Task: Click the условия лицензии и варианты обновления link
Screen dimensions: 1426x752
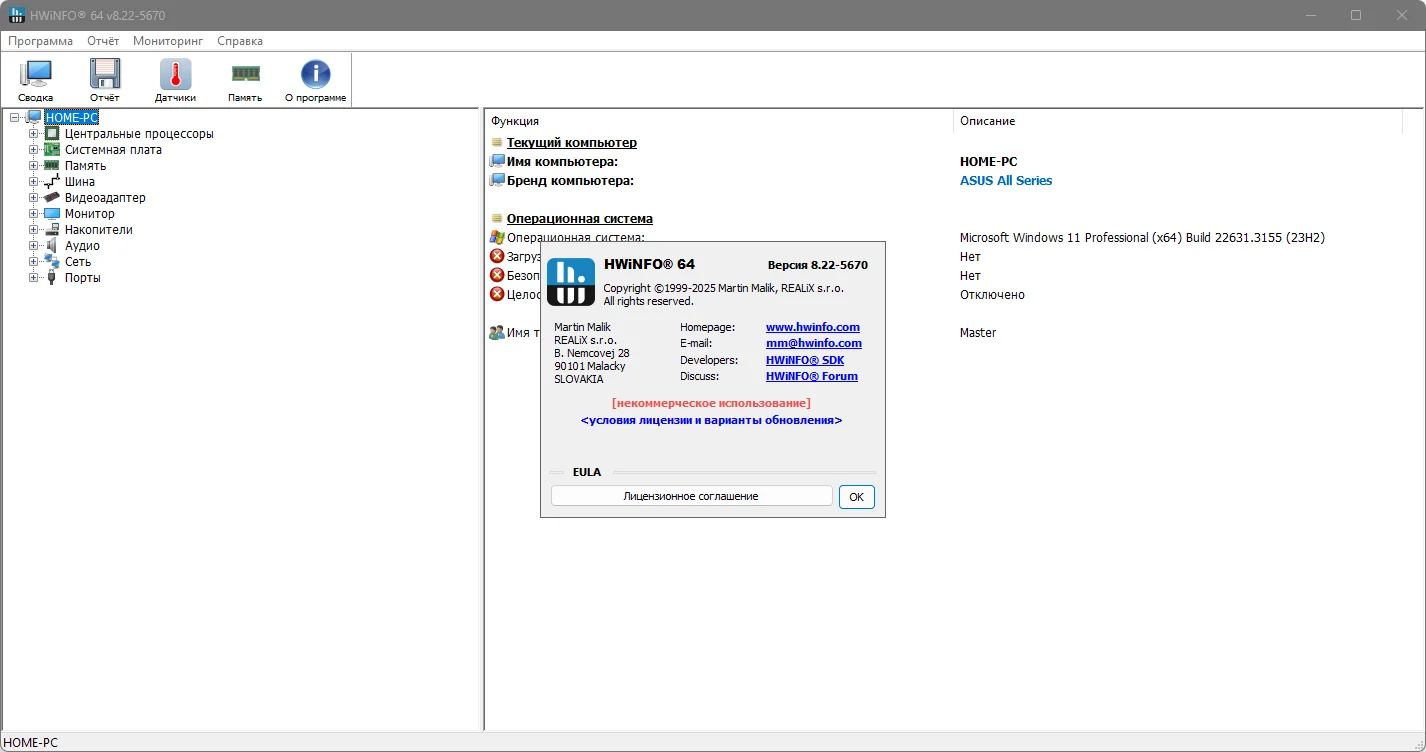Action: pos(711,420)
